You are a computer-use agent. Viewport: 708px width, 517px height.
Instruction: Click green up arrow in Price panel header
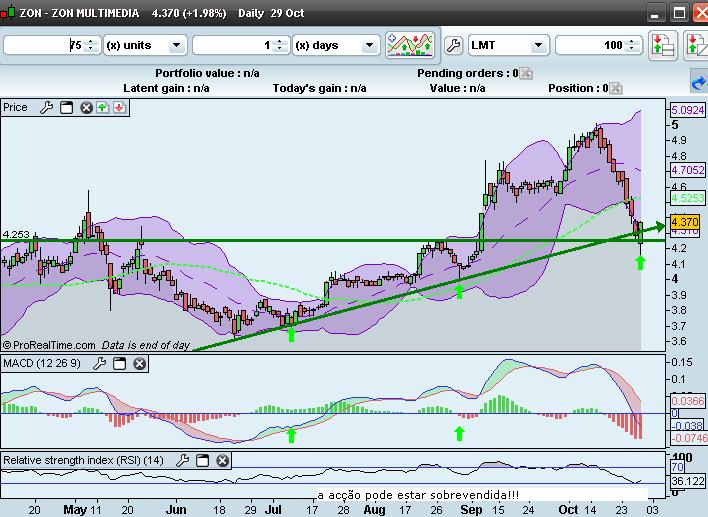[102, 107]
